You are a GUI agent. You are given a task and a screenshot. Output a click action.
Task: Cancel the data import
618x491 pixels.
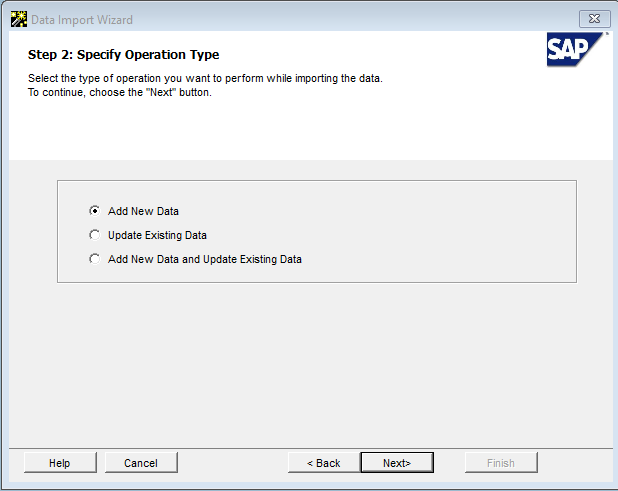[x=141, y=463]
